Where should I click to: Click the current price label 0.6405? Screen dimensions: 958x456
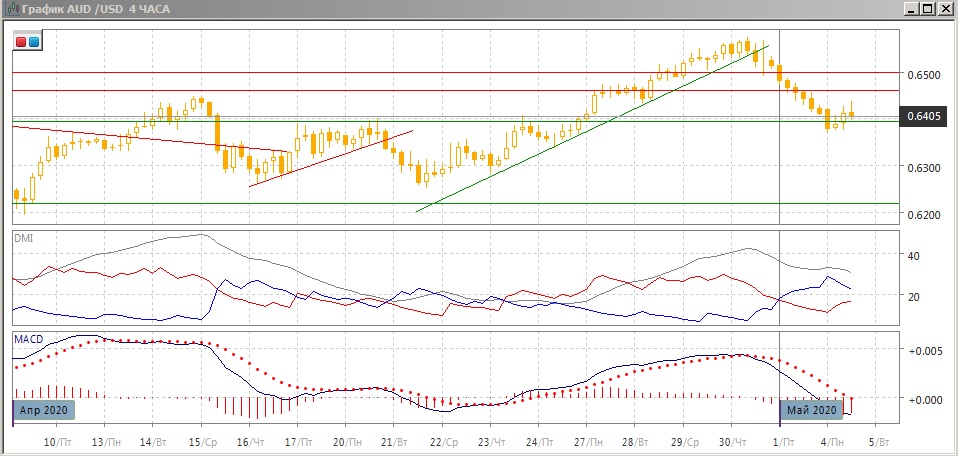[x=925, y=117]
